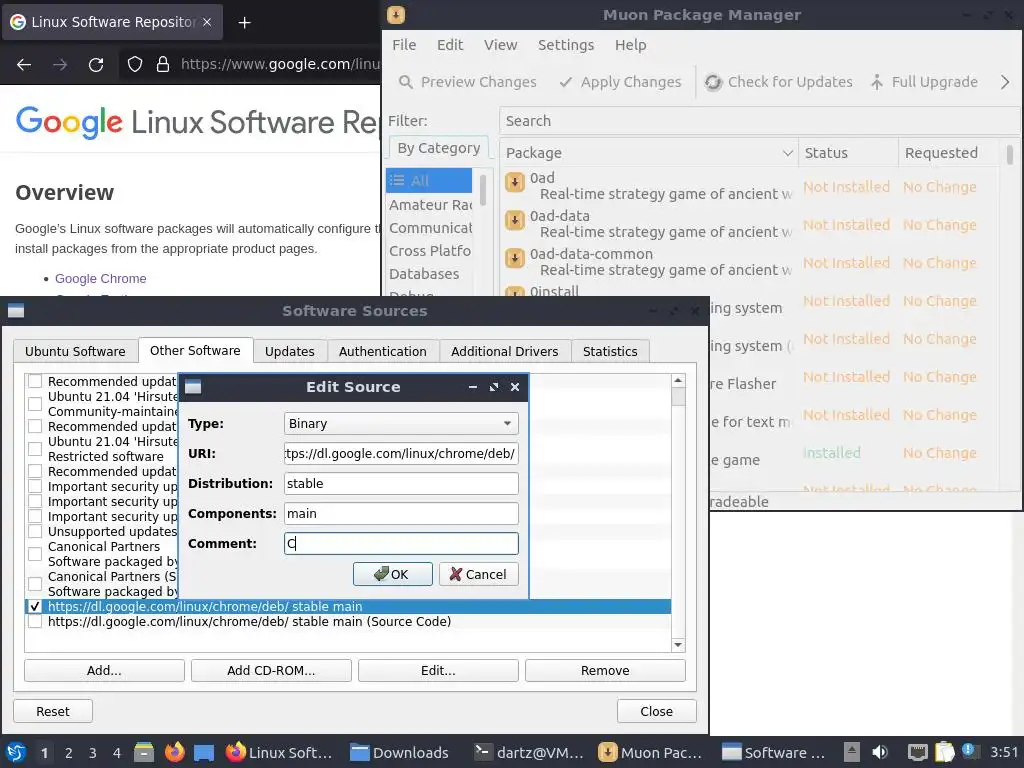
Task: Click the Muon window title bar icon
Action: [x=396, y=14]
